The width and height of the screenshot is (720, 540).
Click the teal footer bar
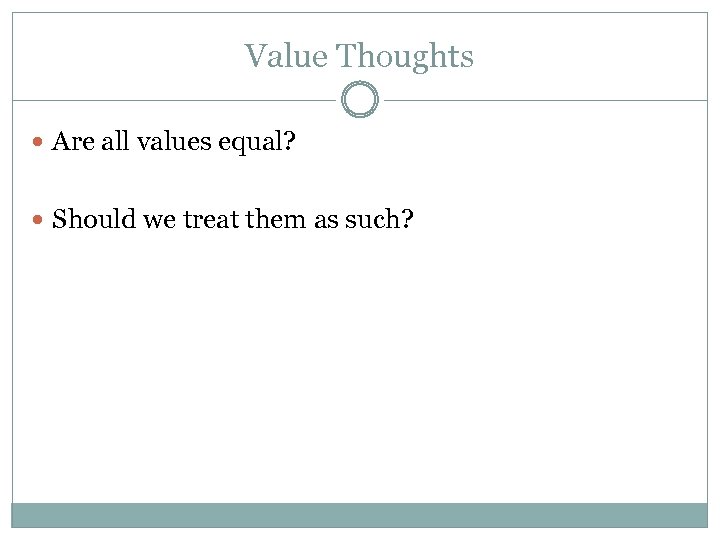(360, 515)
